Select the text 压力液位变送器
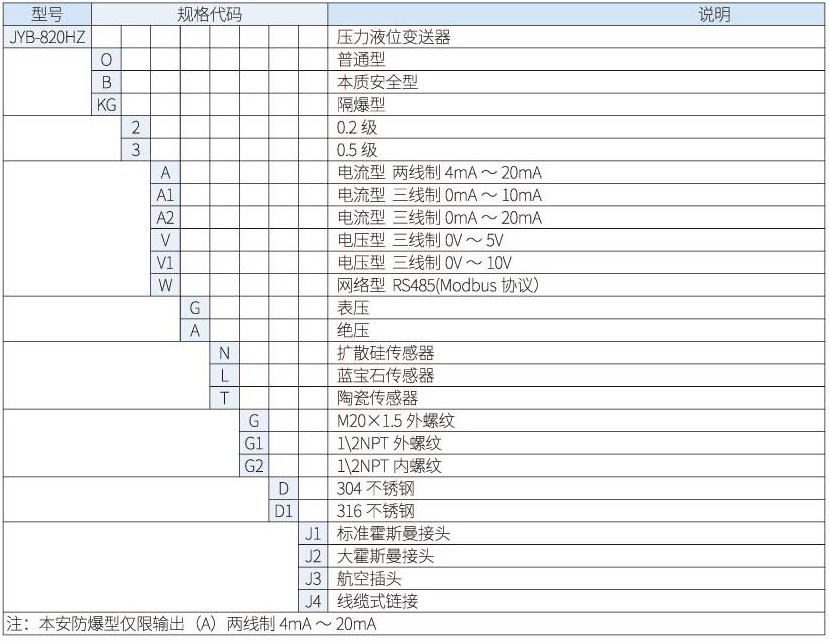Viewport: 829px width, 641px height. [x=394, y=37]
